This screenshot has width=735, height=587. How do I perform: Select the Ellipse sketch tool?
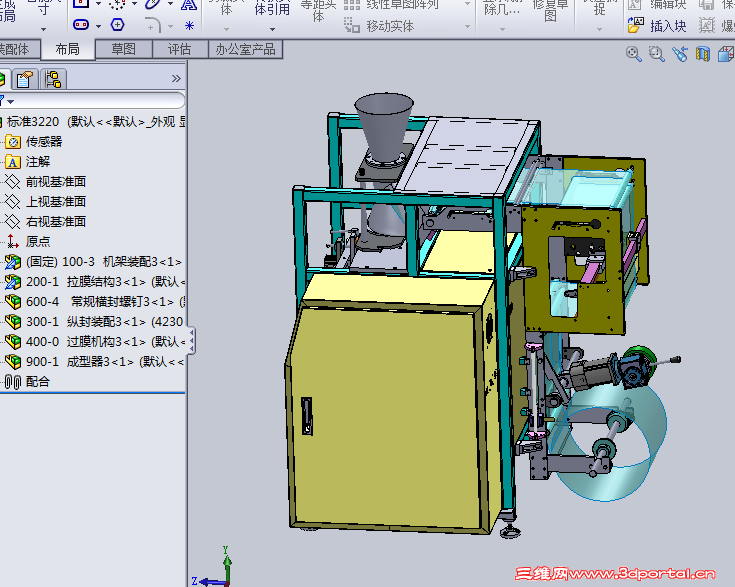point(153,4)
